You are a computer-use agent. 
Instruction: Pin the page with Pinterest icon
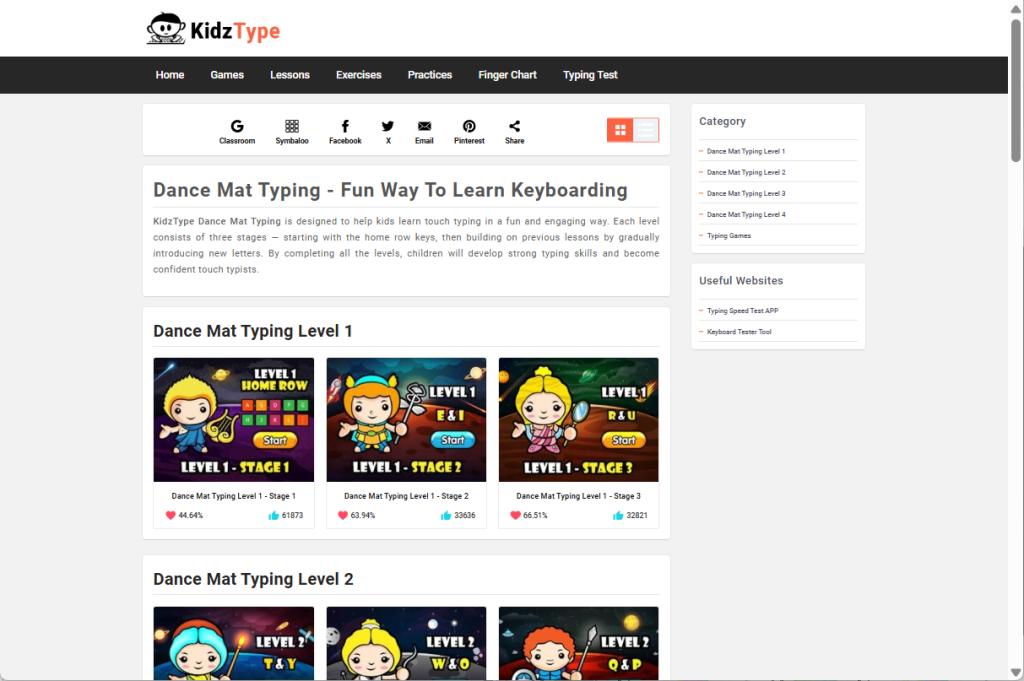pyautogui.click(x=469, y=127)
